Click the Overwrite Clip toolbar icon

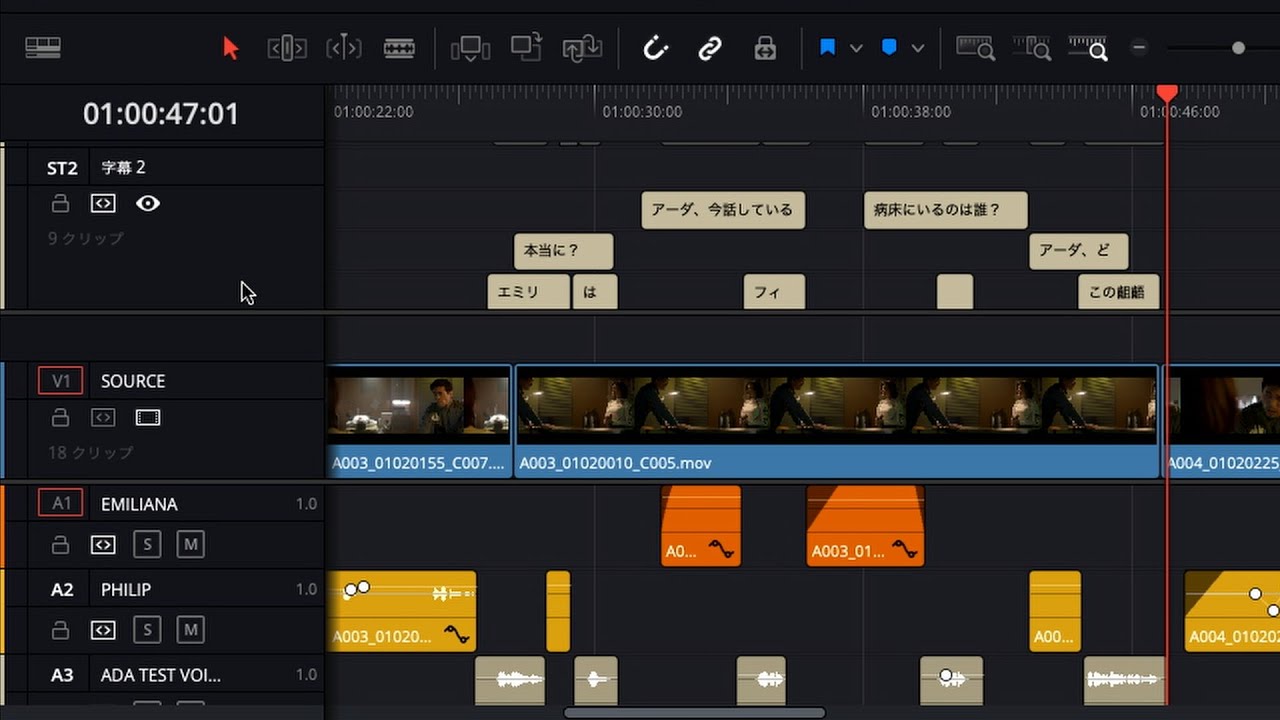click(x=526, y=47)
